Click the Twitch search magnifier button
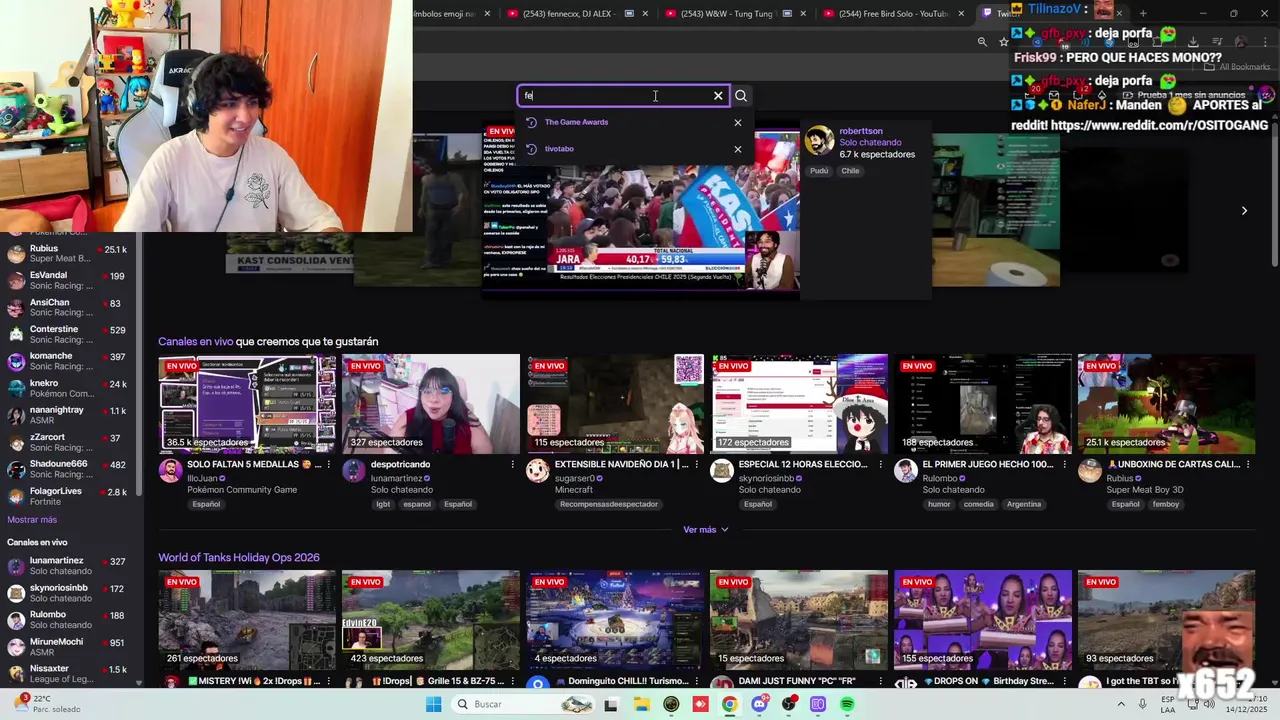Viewport: 1280px width, 720px height. (741, 96)
